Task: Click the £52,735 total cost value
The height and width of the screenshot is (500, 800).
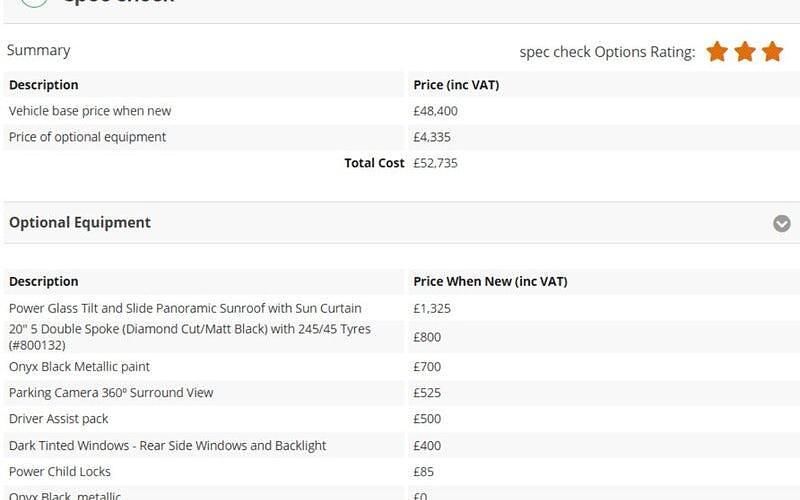Action: coord(435,163)
